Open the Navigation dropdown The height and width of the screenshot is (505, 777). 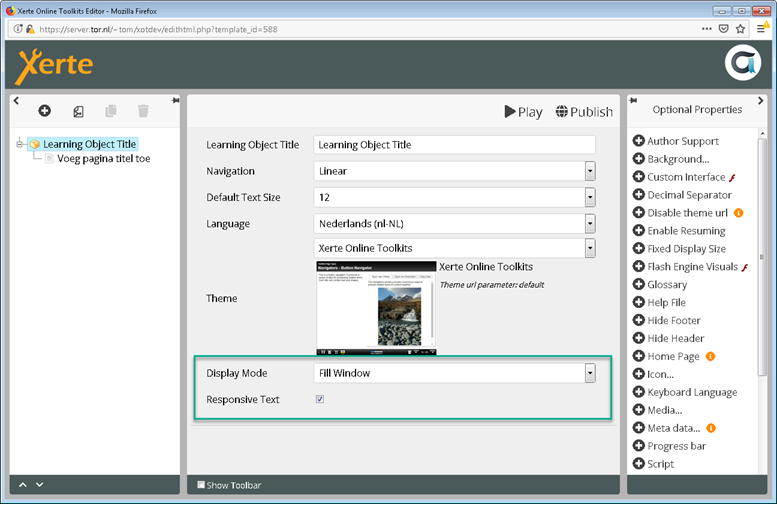pyautogui.click(x=590, y=171)
